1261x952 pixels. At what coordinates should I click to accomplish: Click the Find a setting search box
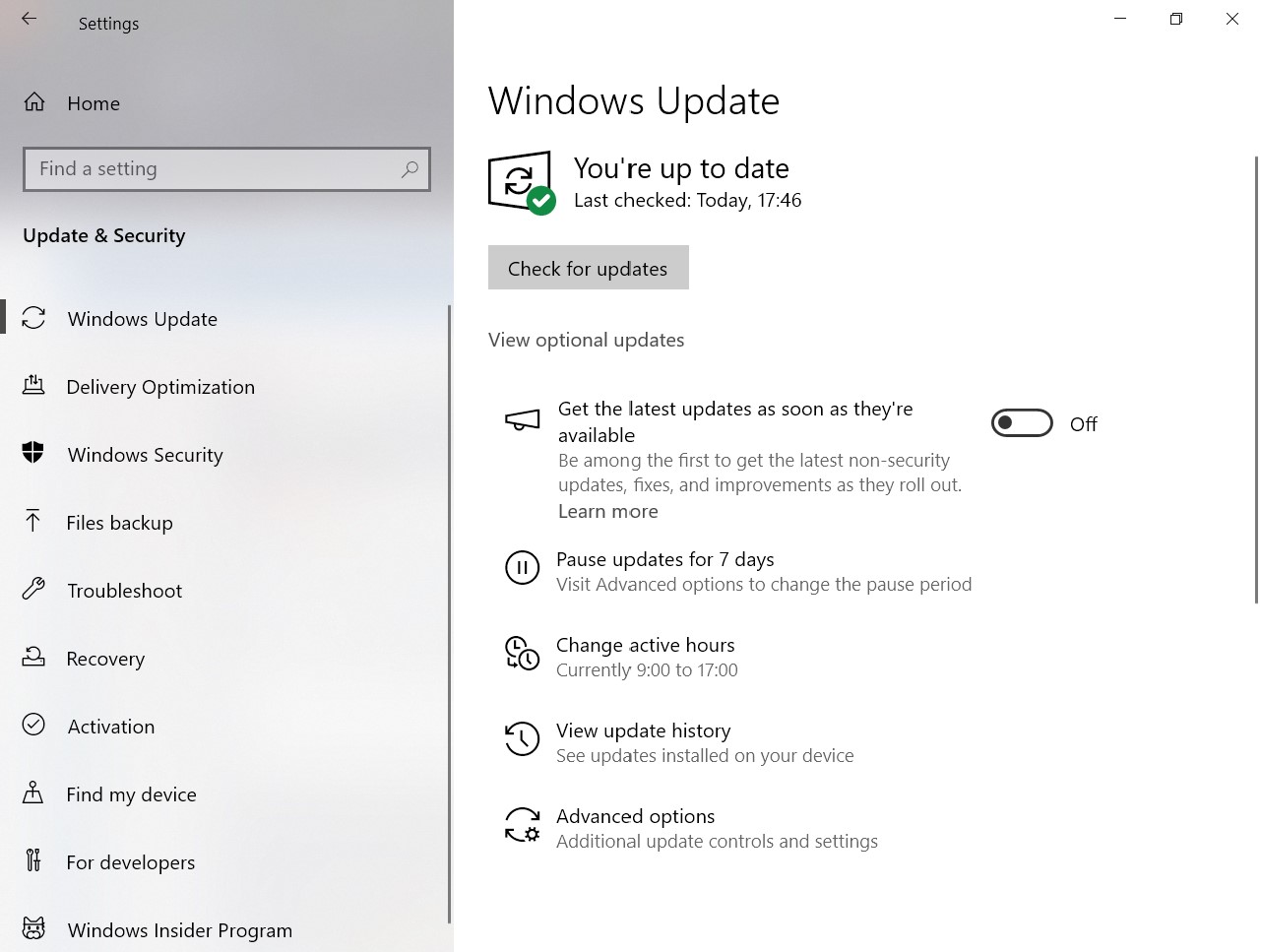tap(226, 169)
